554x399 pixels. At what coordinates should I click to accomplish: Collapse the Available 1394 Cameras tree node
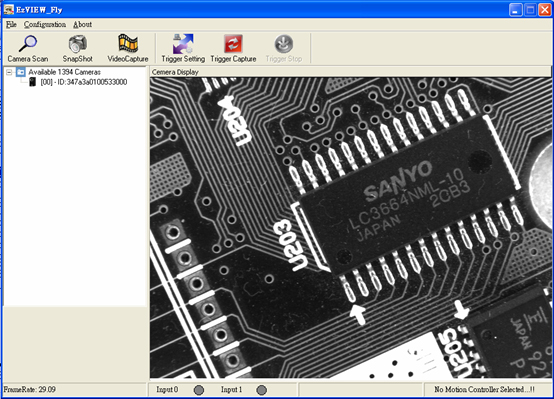pos(9,72)
